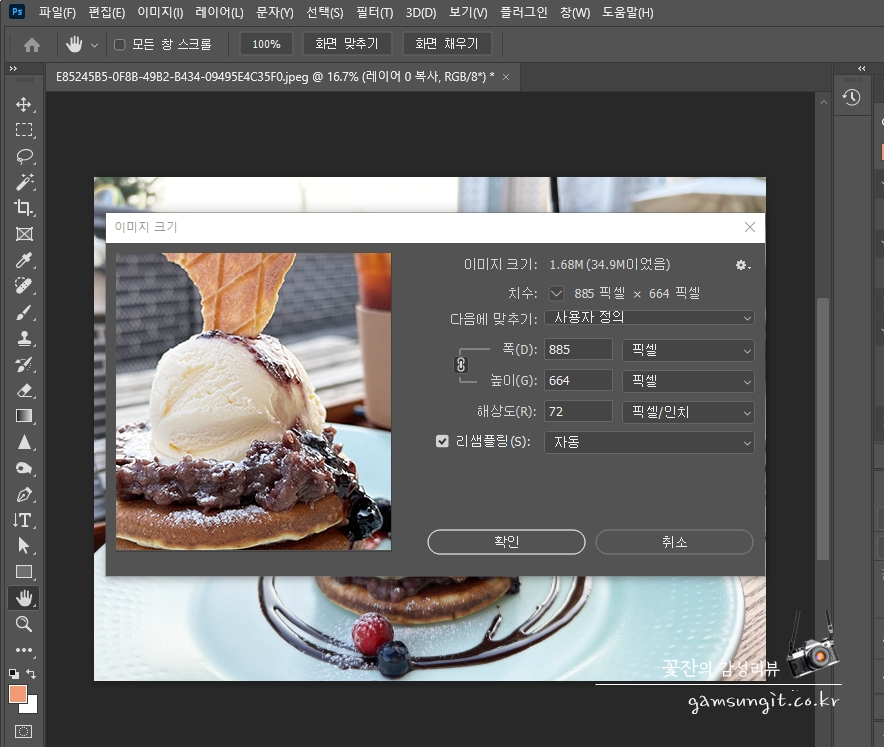The image size is (884, 747).
Task: Select the Hand tool in the toolbox
Action: (x=24, y=598)
